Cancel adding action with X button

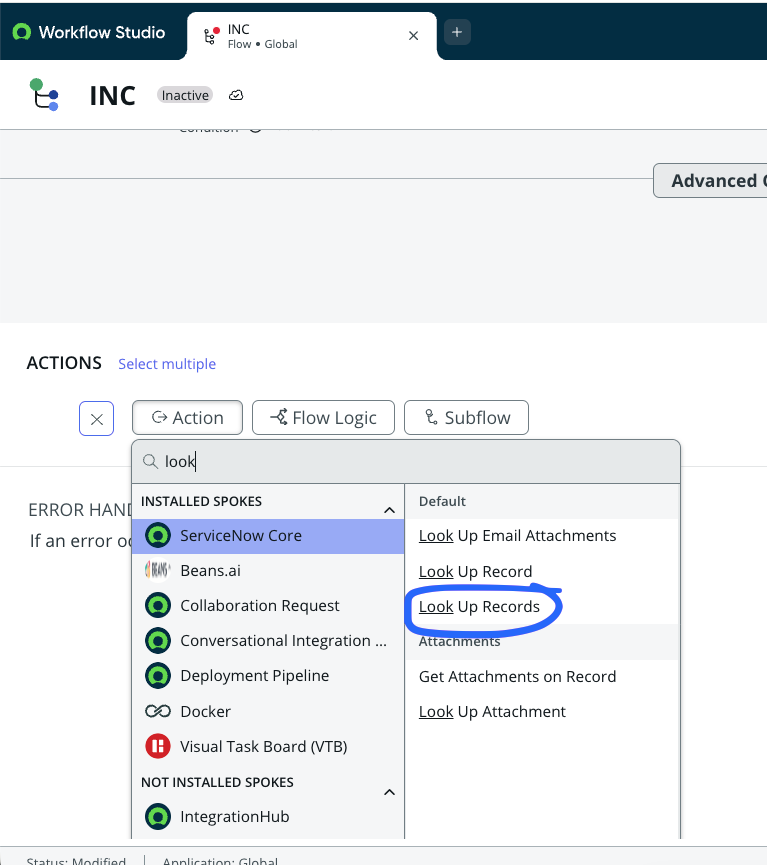point(97,419)
